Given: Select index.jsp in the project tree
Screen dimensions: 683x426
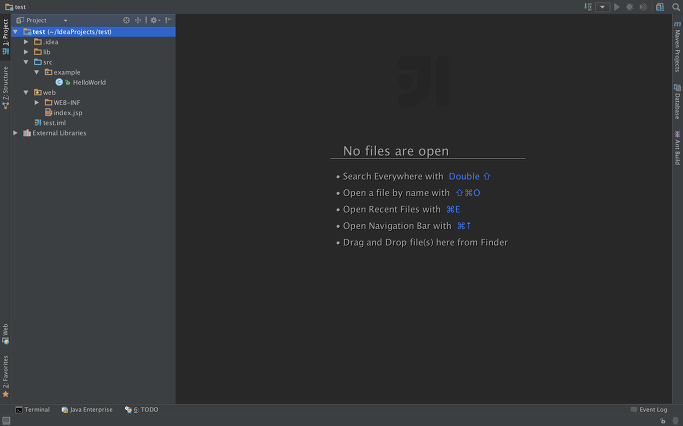Looking at the screenshot, I should tap(67, 112).
